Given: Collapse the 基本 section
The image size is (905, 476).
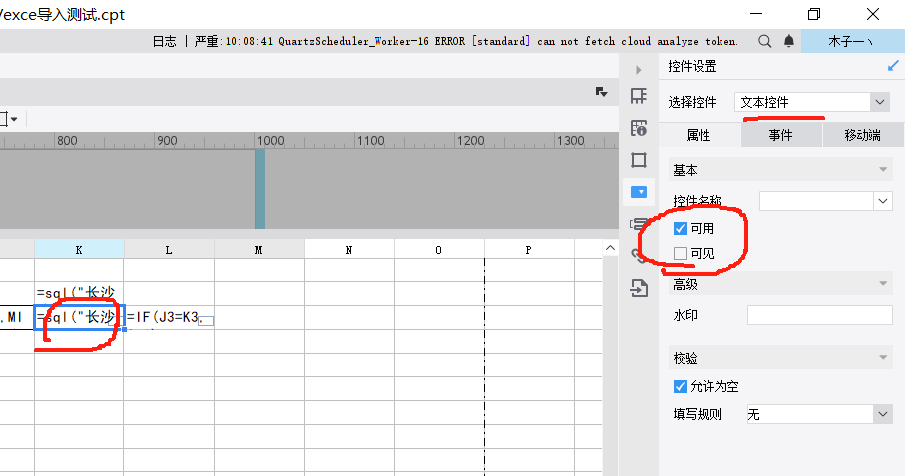Looking at the screenshot, I should click(x=780, y=170).
